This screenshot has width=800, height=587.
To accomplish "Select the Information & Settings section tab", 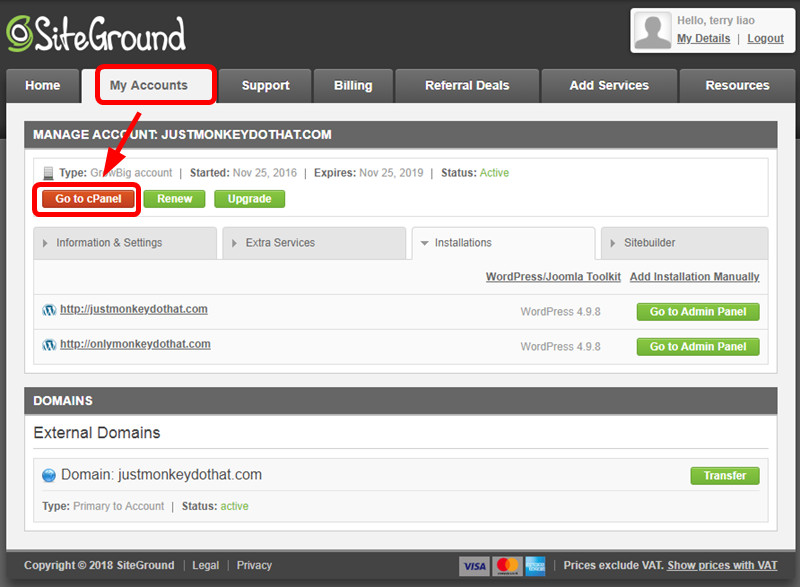I will [x=125, y=243].
